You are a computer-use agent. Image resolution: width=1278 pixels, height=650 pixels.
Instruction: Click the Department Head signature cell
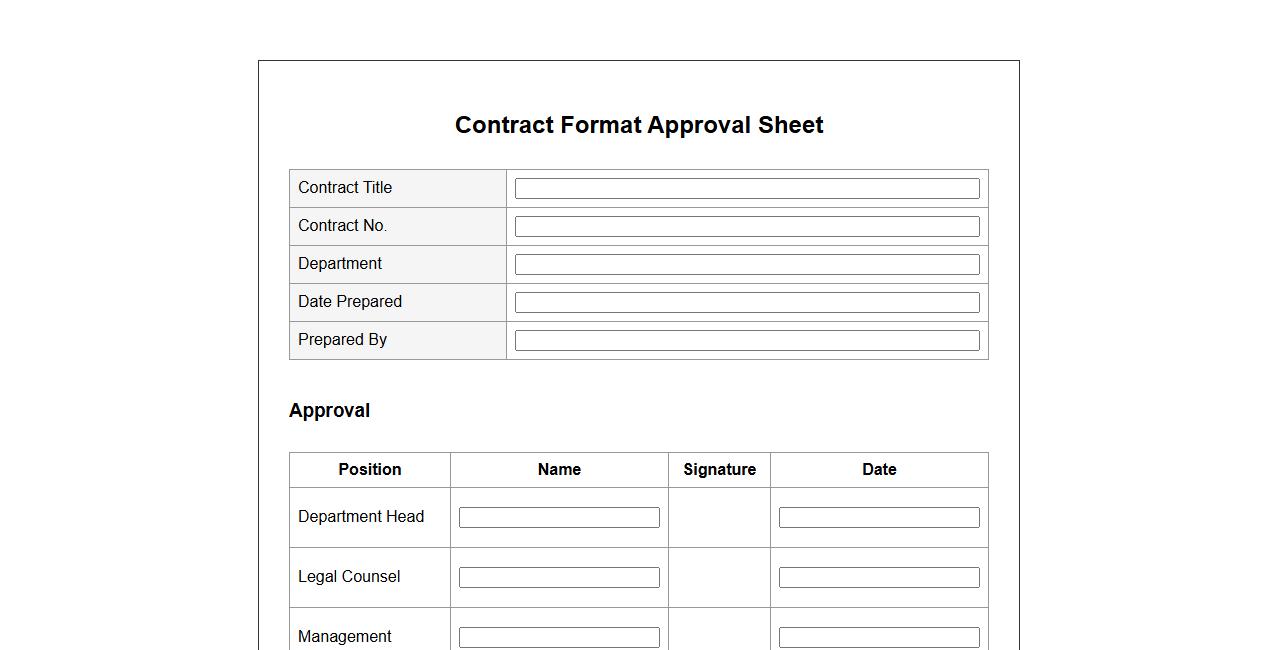[719, 518]
